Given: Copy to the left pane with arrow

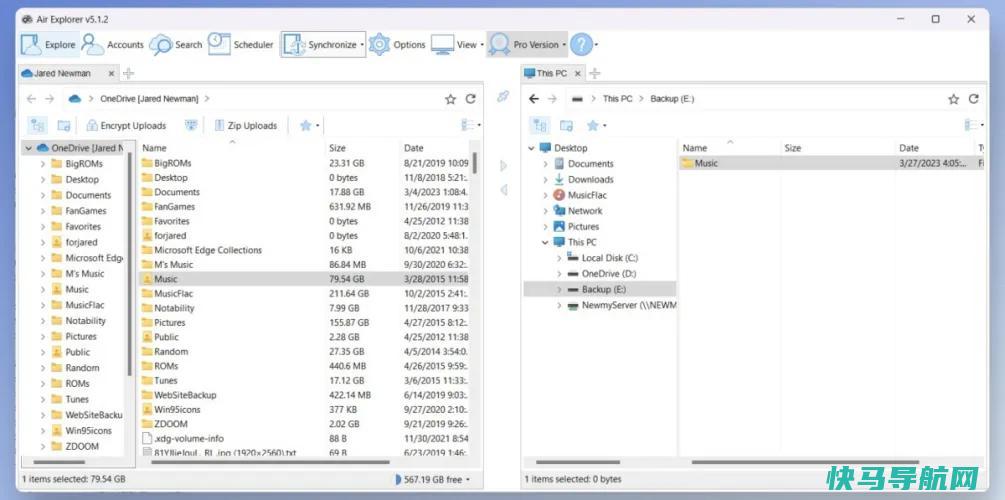Looking at the screenshot, I should pyautogui.click(x=504, y=190).
